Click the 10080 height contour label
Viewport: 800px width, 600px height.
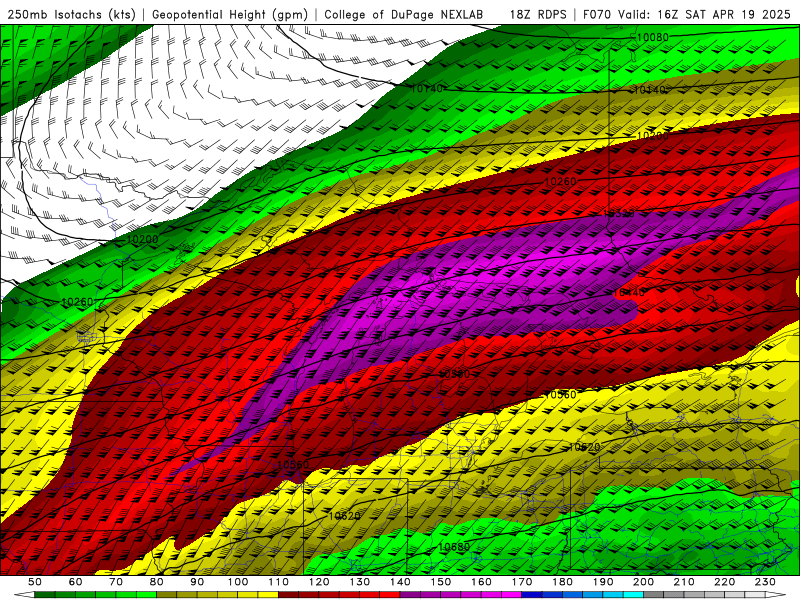(653, 37)
